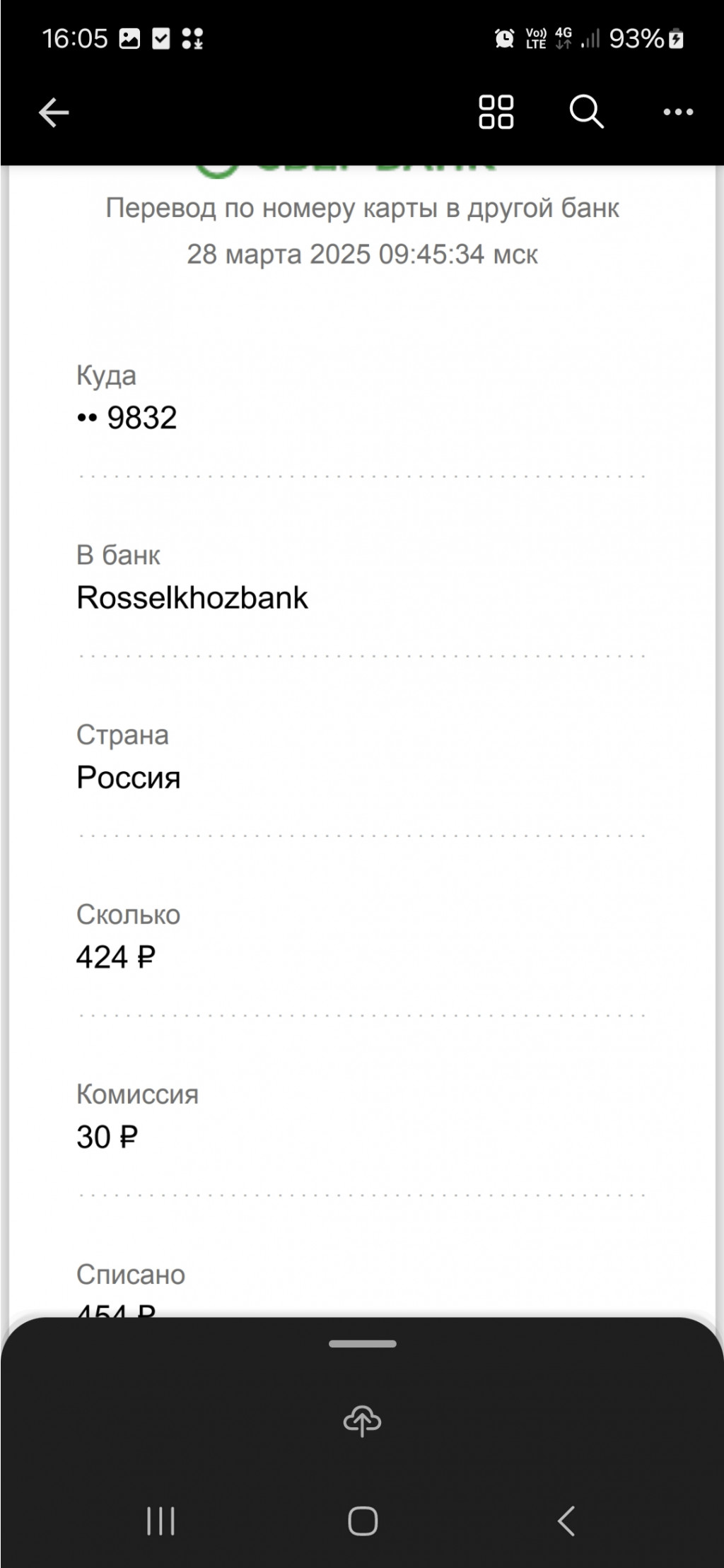Tap the picture notification icon in the status bar
The height and width of the screenshot is (1568, 724).
tap(129, 38)
